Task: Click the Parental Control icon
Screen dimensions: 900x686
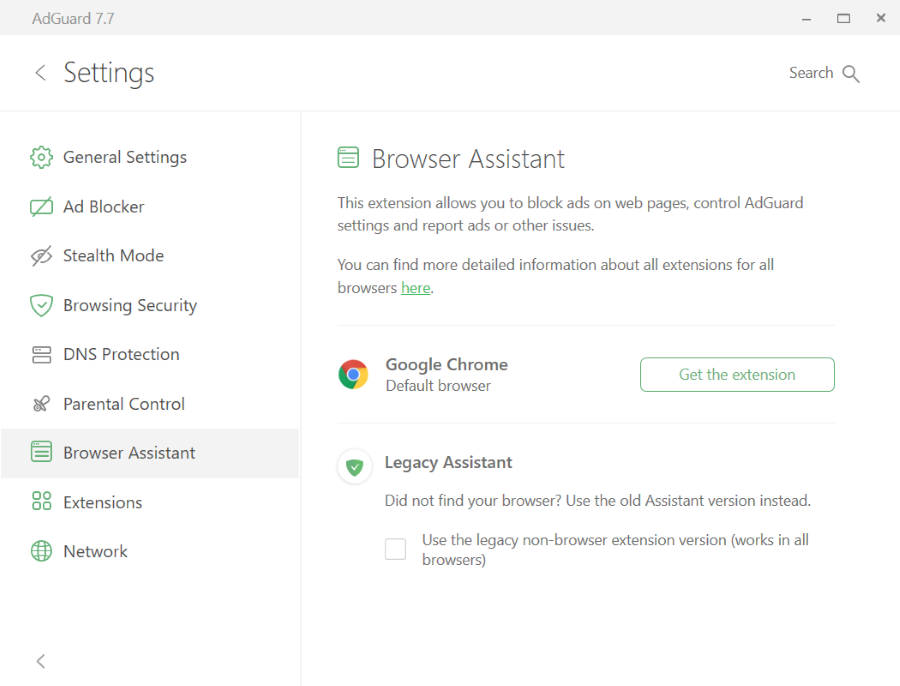Action: coord(41,404)
